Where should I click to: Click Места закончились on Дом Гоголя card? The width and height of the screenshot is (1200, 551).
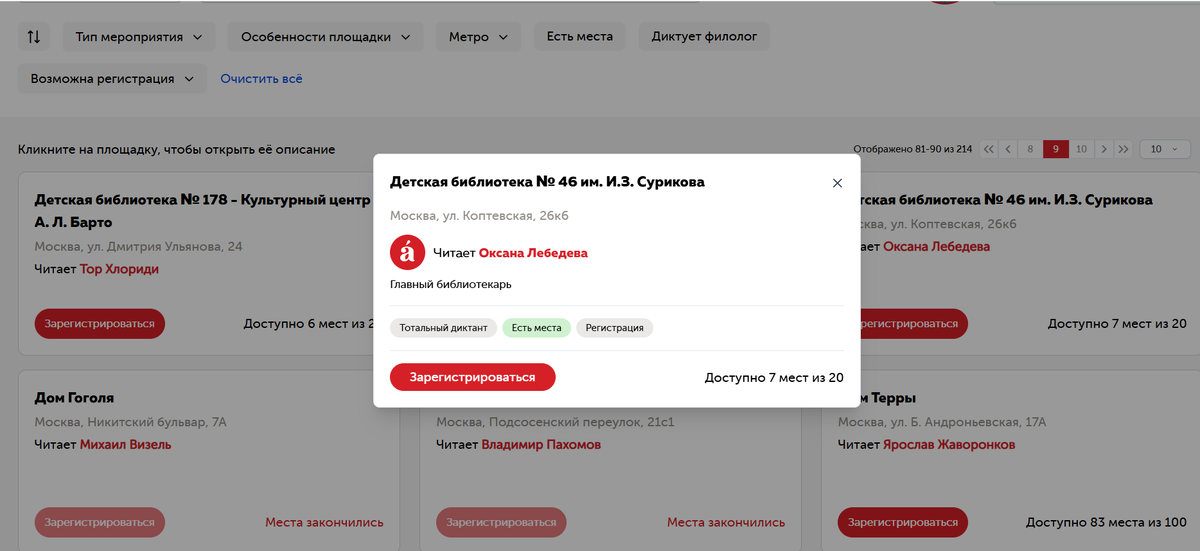[324, 522]
